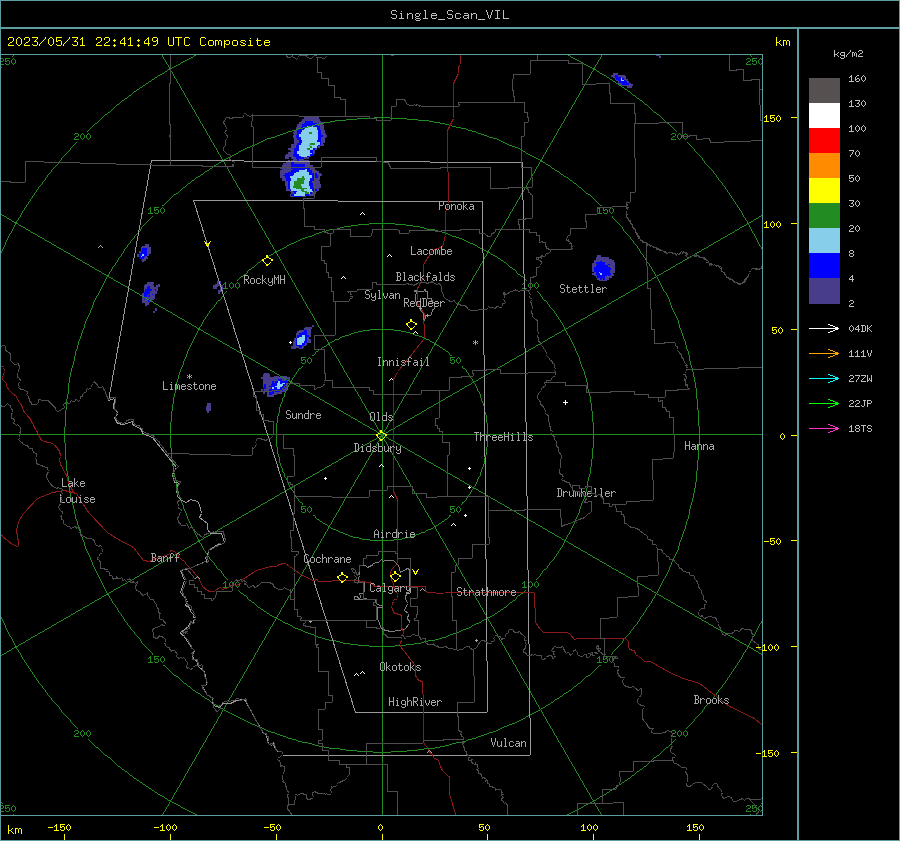This screenshot has width=900, height=841.
Task: Click the Stettler label
Action: click(x=583, y=289)
